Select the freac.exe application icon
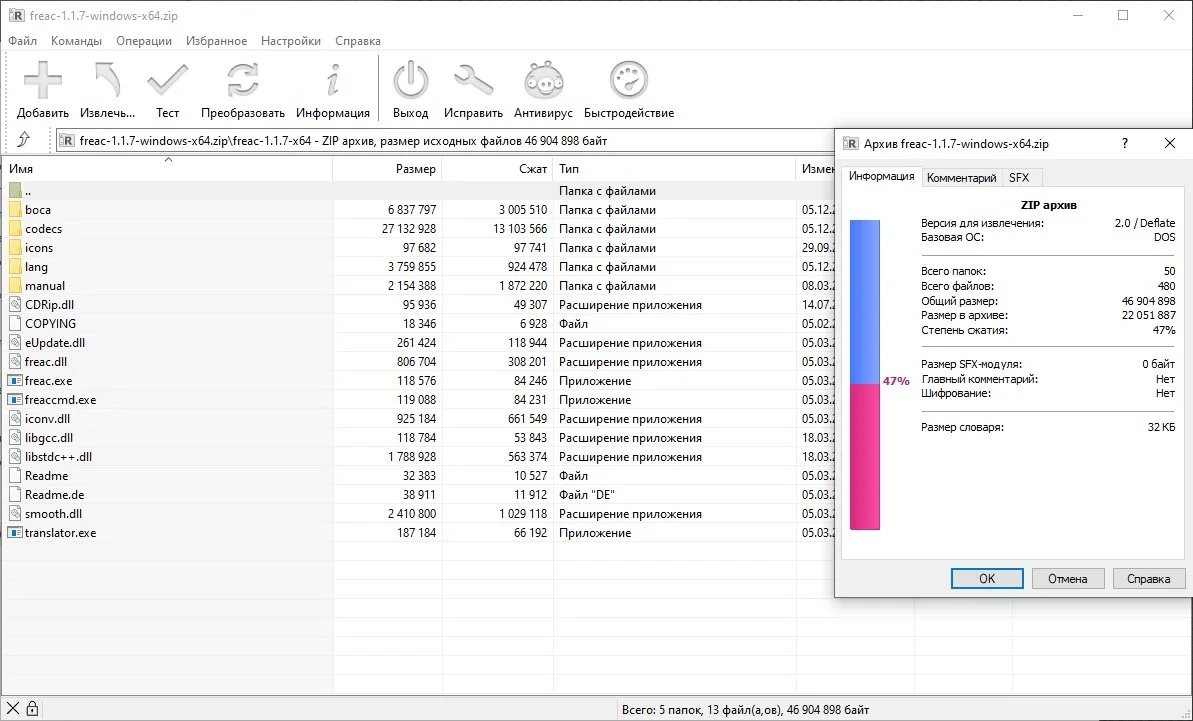 click(x=15, y=380)
